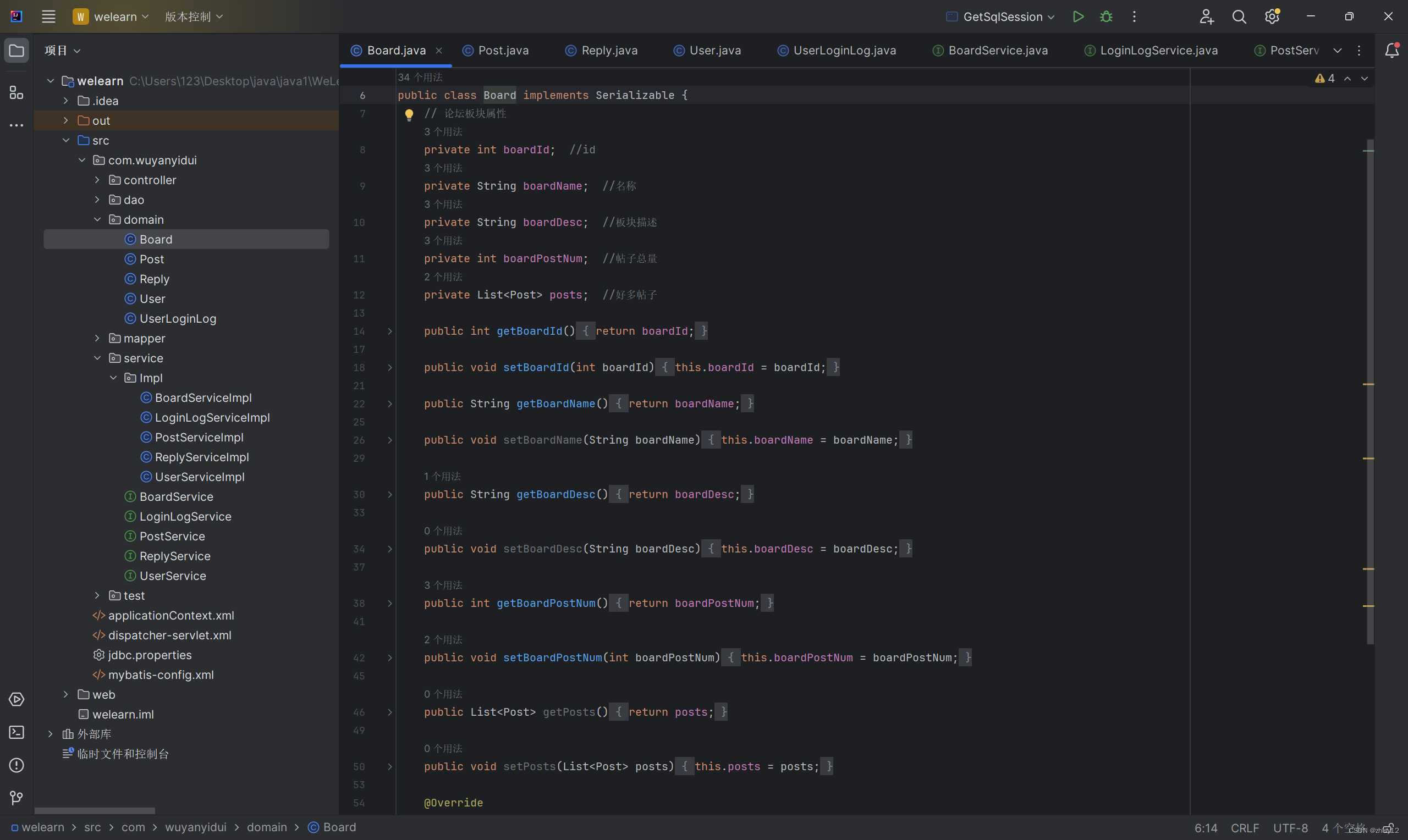This screenshot has width=1408, height=840.
Task: Open the Terminal tool window
Action: pyautogui.click(x=16, y=732)
